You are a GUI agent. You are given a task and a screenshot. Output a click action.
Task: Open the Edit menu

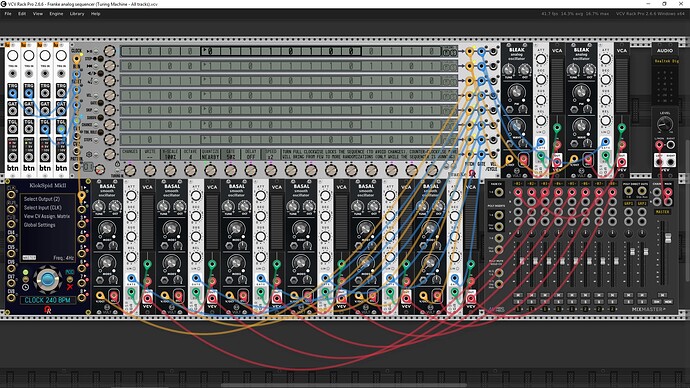pyautogui.click(x=22, y=14)
